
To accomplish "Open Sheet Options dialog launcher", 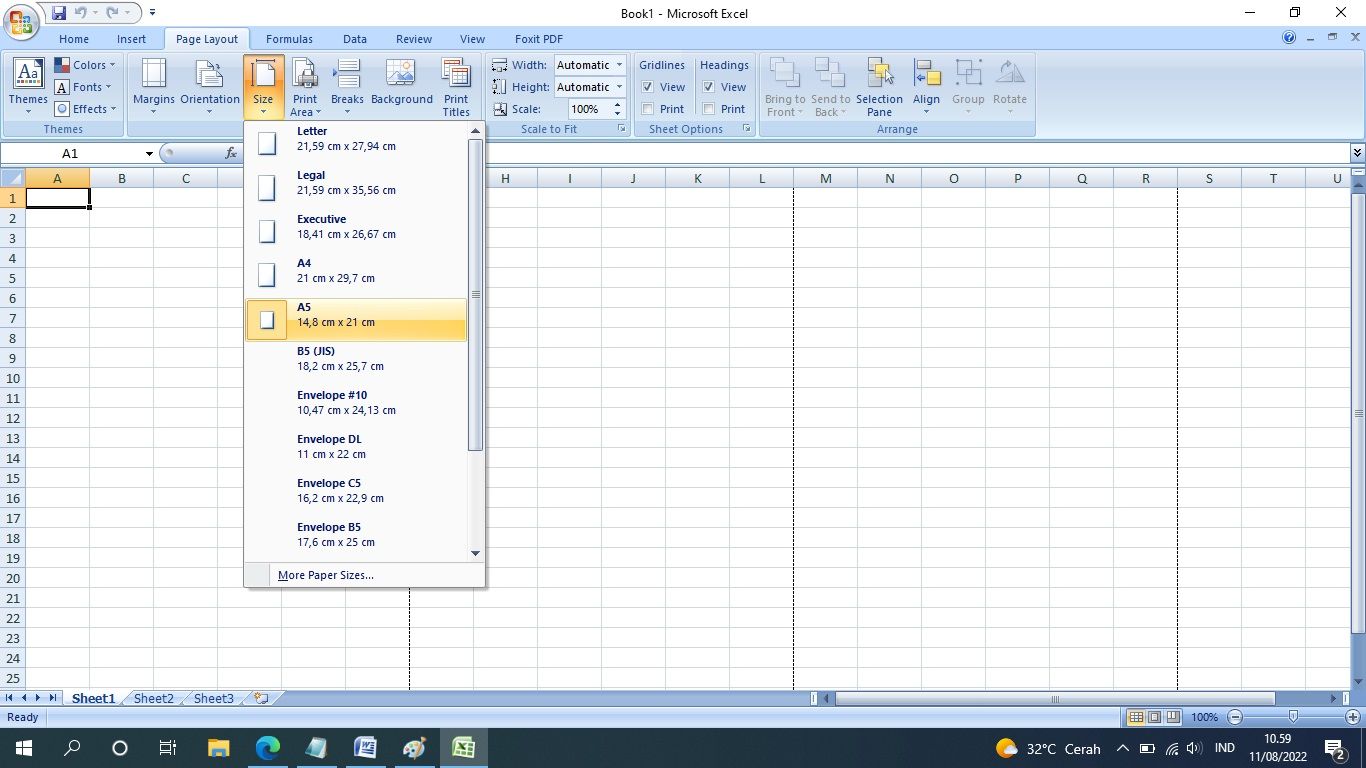I will click(x=746, y=129).
